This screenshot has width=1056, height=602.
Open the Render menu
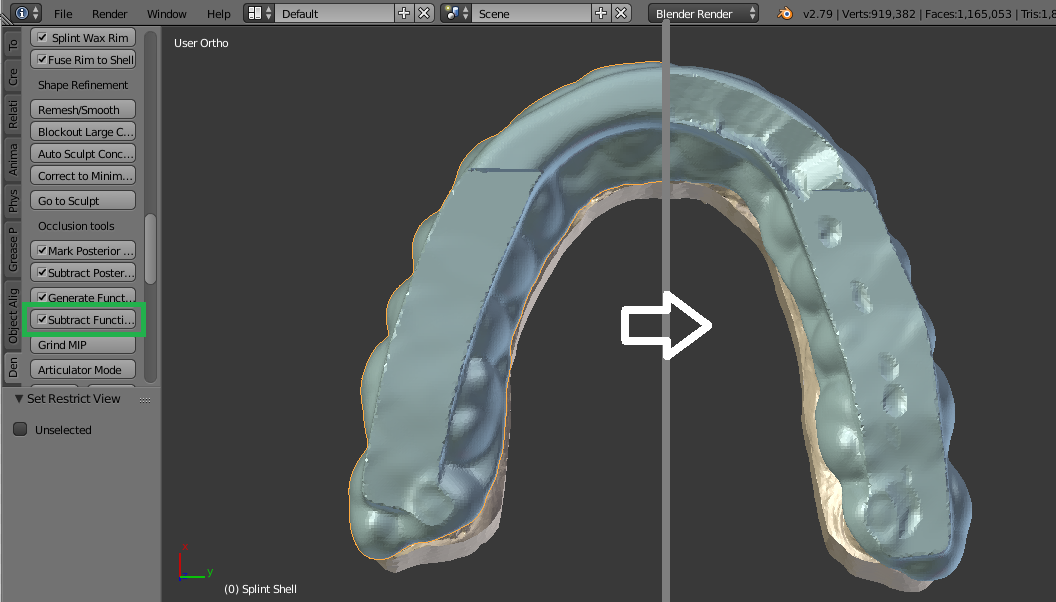(109, 13)
